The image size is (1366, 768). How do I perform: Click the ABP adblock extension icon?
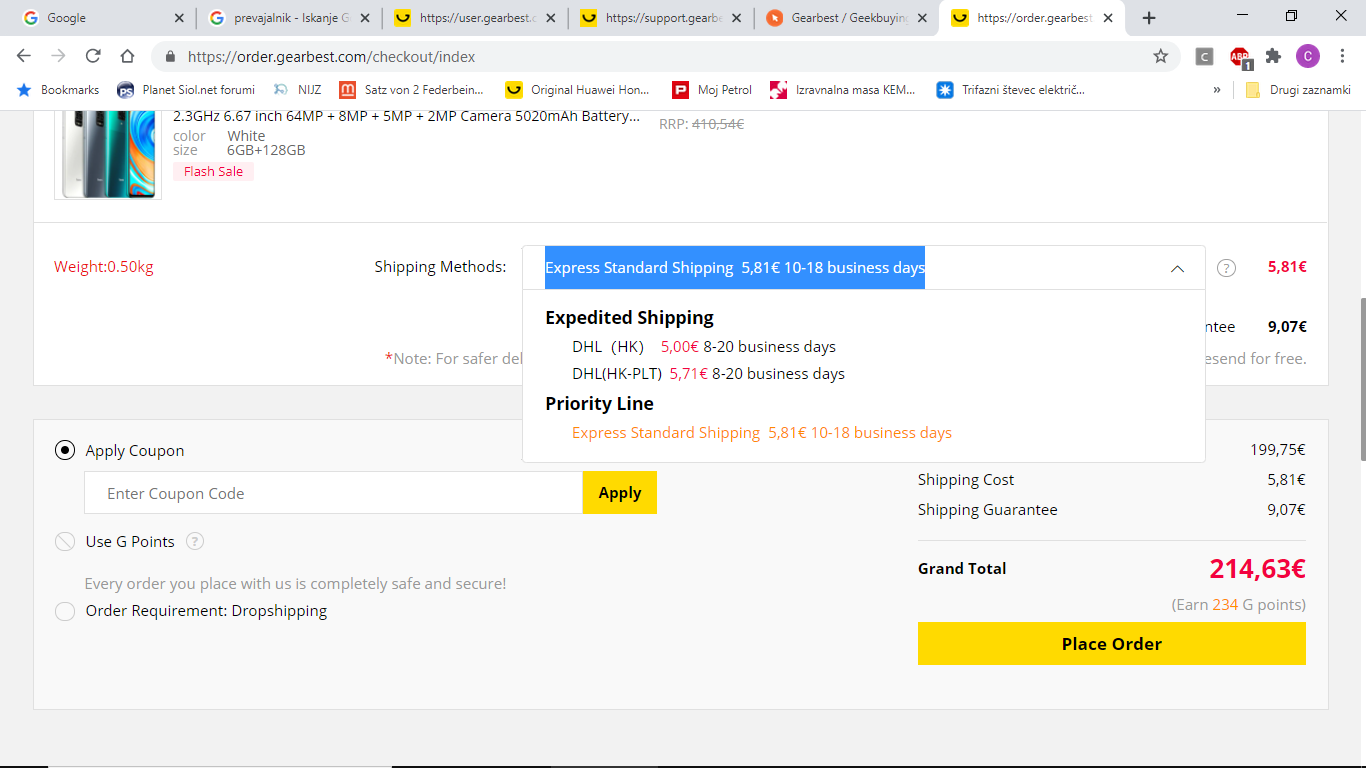pyautogui.click(x=1240, y=57)
